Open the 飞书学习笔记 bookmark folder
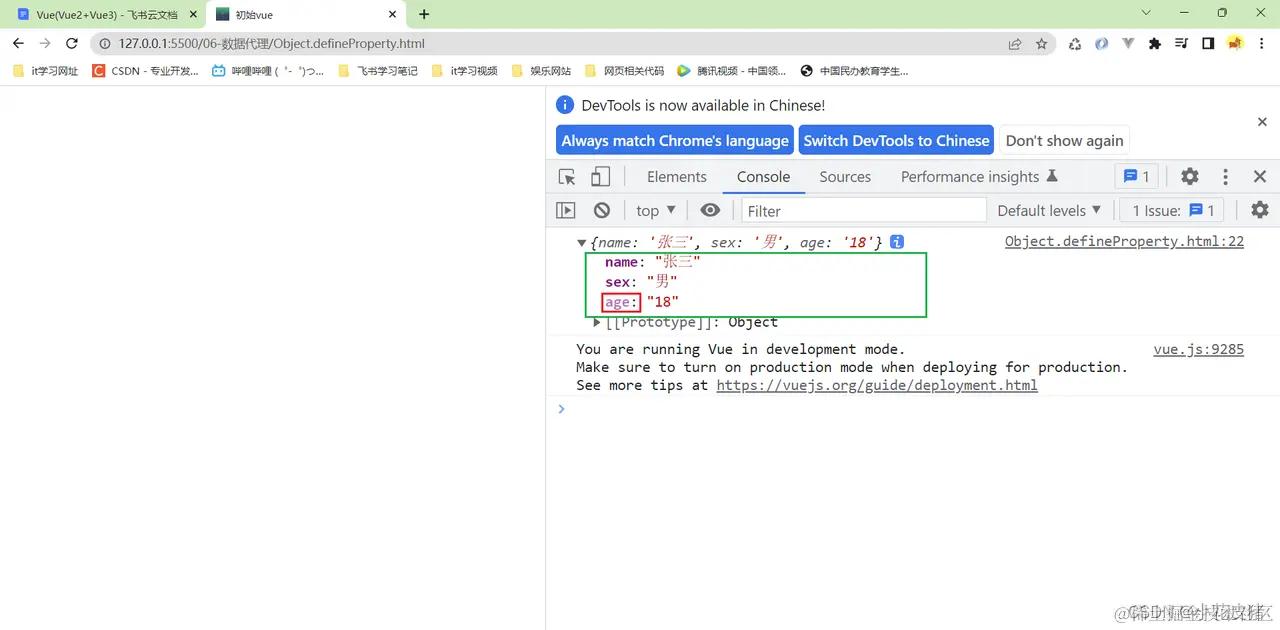Viewport: 1280px width, 630px height. tap(378, 71)
